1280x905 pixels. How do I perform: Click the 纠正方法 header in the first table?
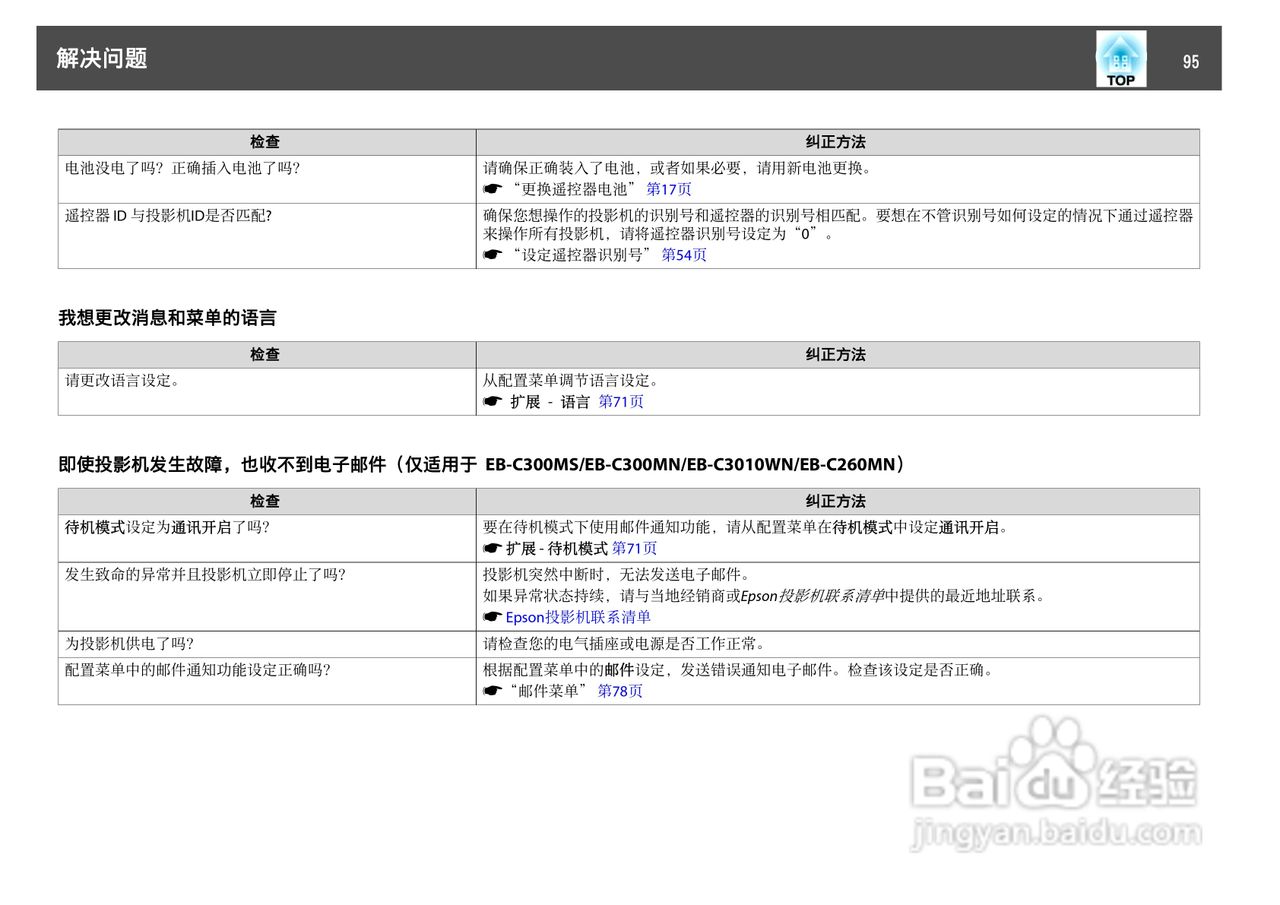pos(836,143)
